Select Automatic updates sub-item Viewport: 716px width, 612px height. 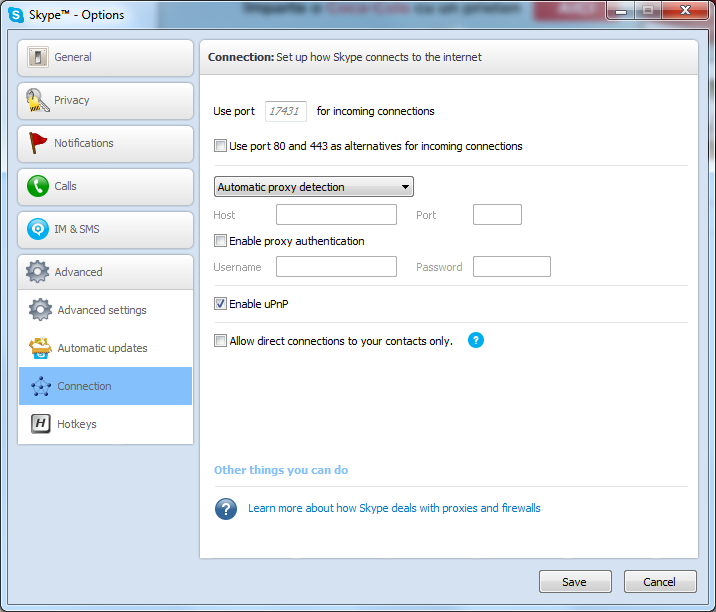(105, 348)
